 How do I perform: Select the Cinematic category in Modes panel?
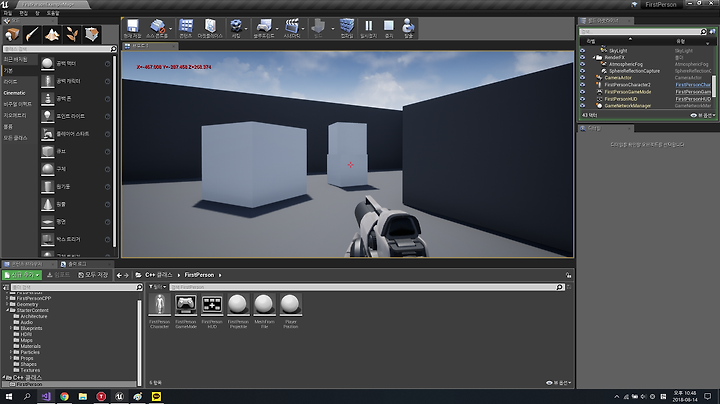pyautogui.click(x=15, y=93)
